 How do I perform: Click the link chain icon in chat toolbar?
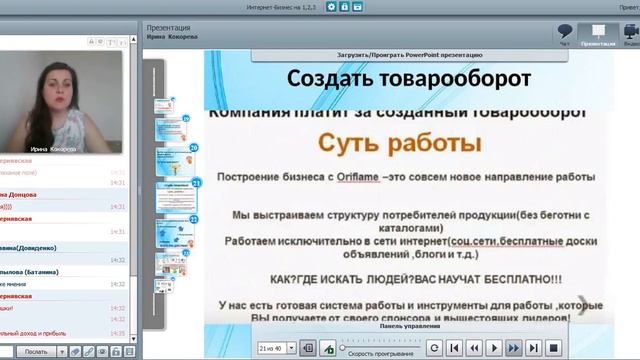click(x=89, y=351)
